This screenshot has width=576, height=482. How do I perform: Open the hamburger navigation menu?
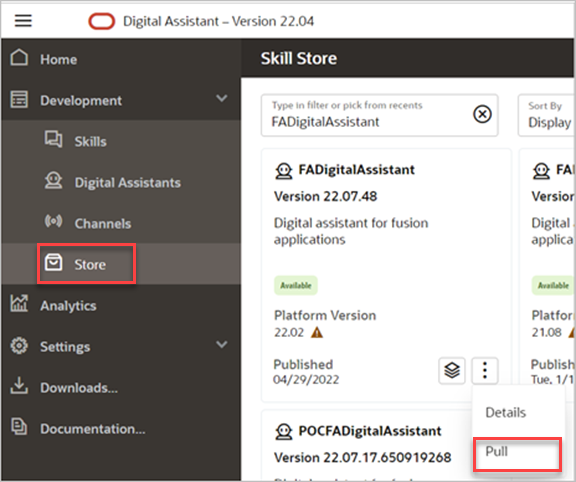(23, 21)
